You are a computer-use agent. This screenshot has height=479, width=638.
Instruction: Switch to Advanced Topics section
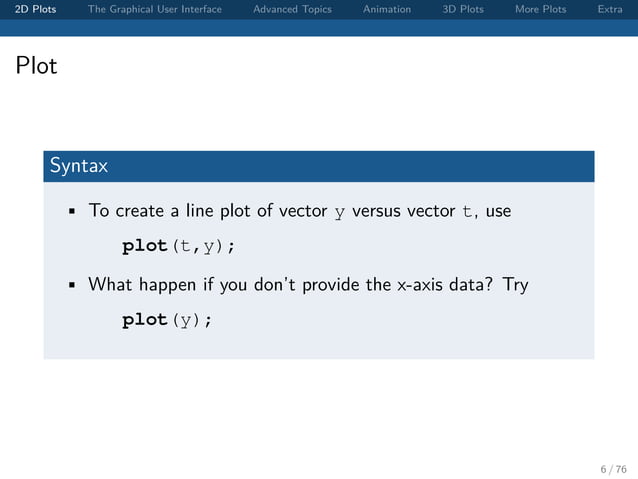292,9
